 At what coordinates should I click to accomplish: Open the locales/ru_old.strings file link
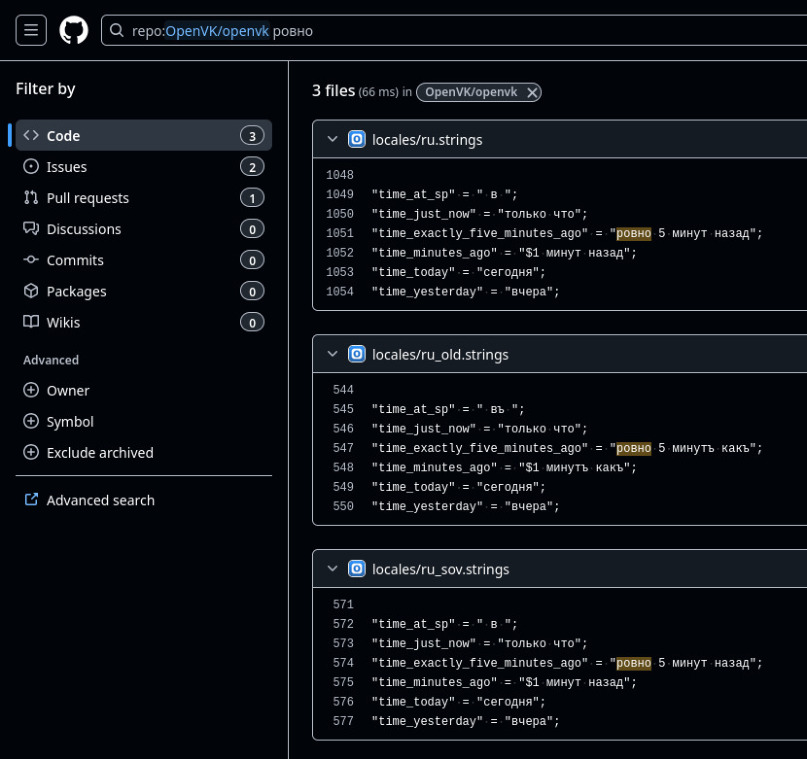tap(440, 354)
